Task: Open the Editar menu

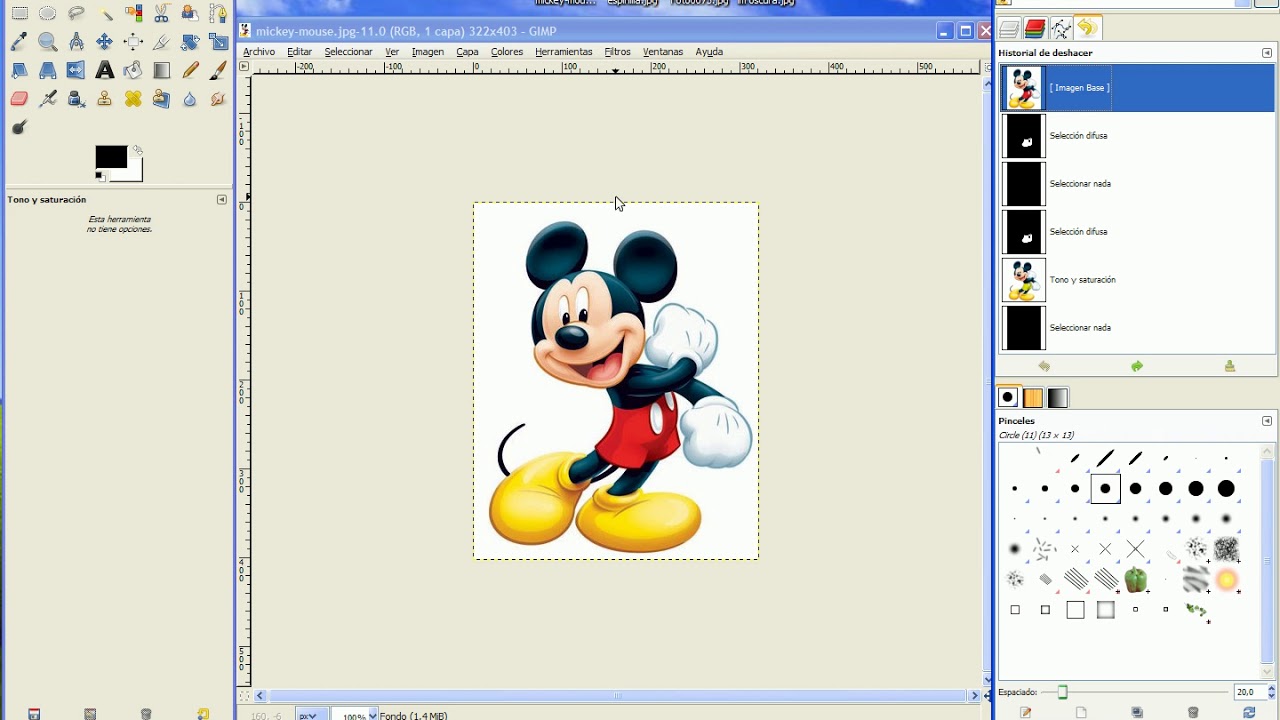Action: 300,52
